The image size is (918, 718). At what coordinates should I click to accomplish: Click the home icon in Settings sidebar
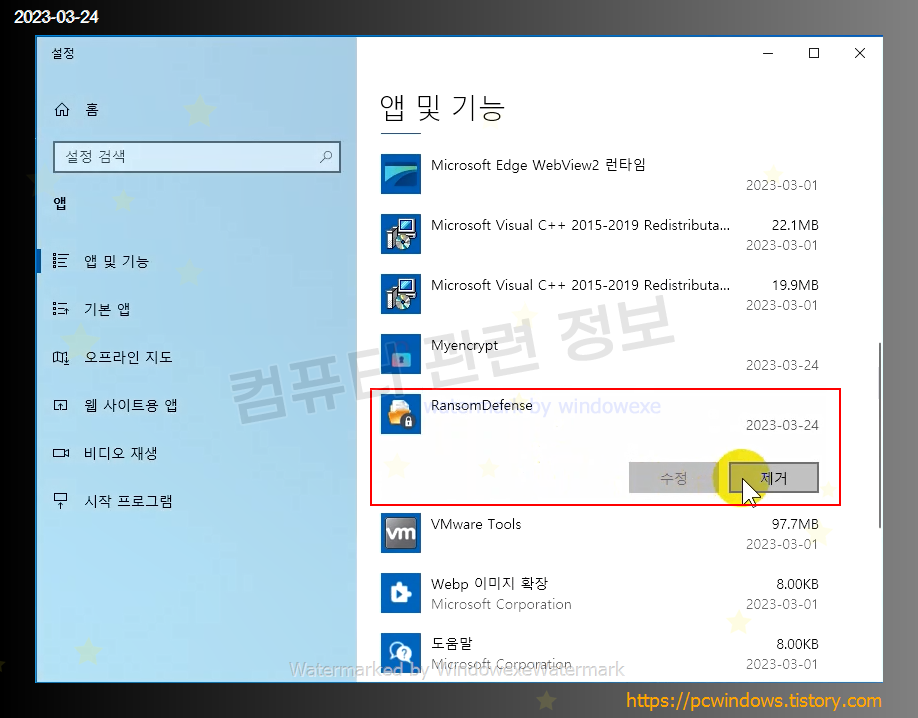[x=61, y=110]
